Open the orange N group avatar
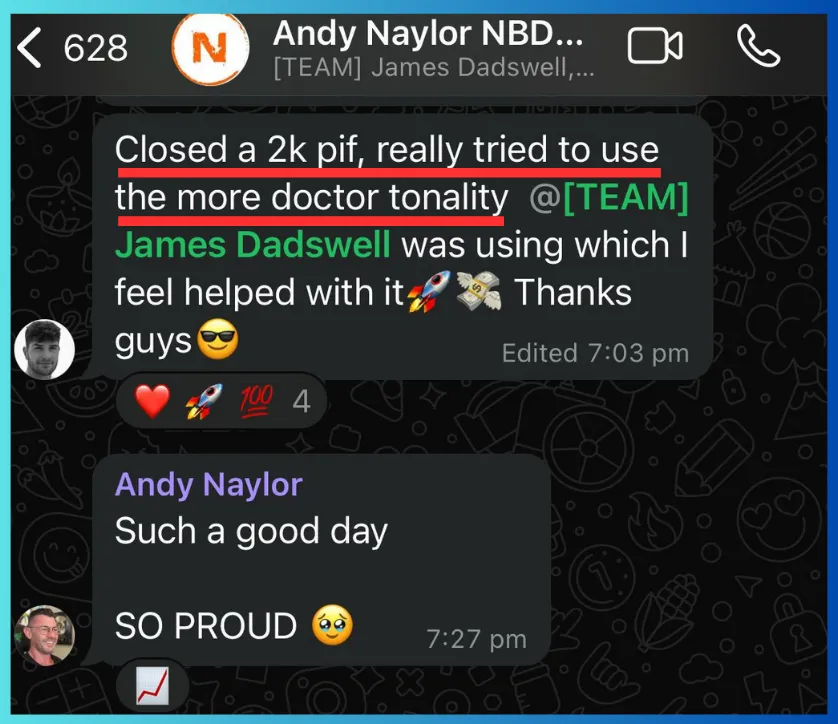This screenshot has height=724, width=838. coord(210,49)
